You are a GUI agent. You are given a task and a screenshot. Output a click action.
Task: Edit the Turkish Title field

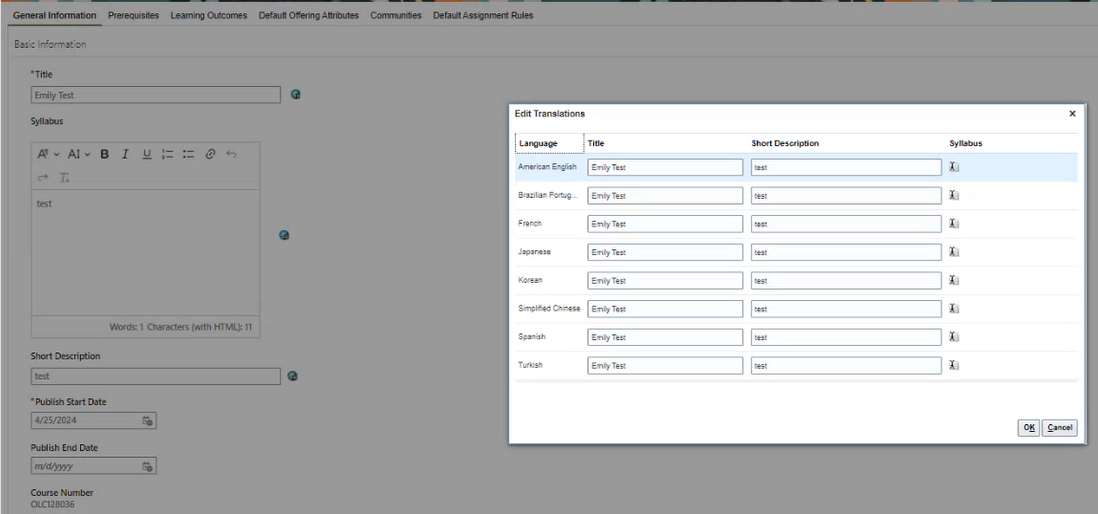[665, 366]
